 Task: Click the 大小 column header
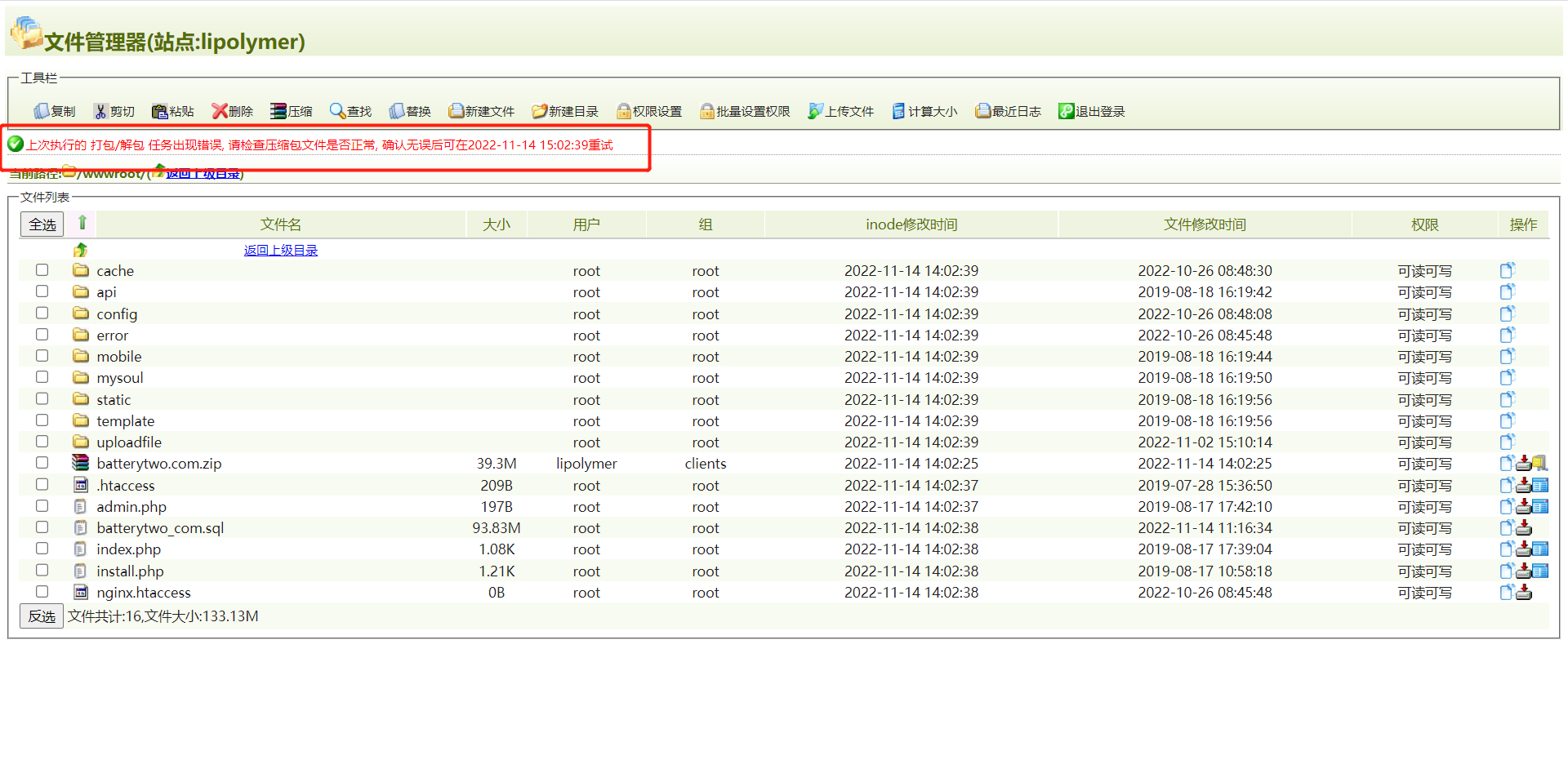click(497, 224)
